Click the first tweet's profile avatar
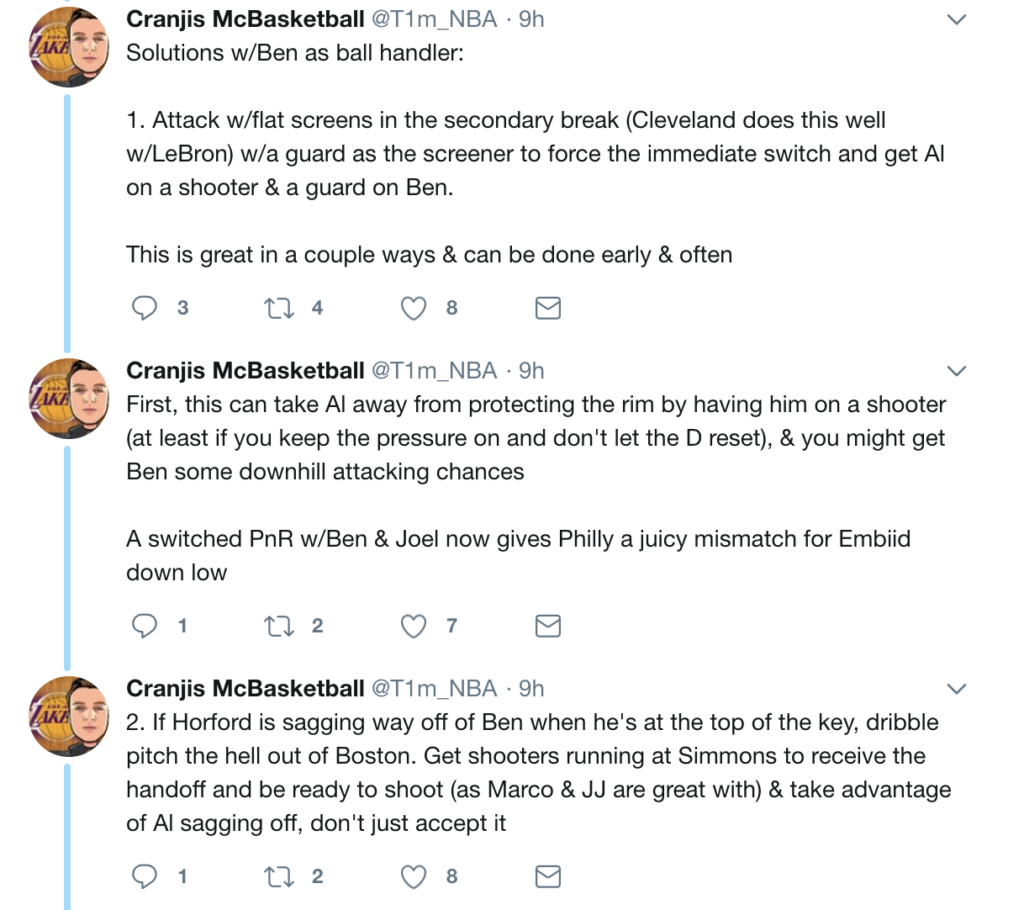Viewport: 1024px width, 910px height. [x=67, y=48]
